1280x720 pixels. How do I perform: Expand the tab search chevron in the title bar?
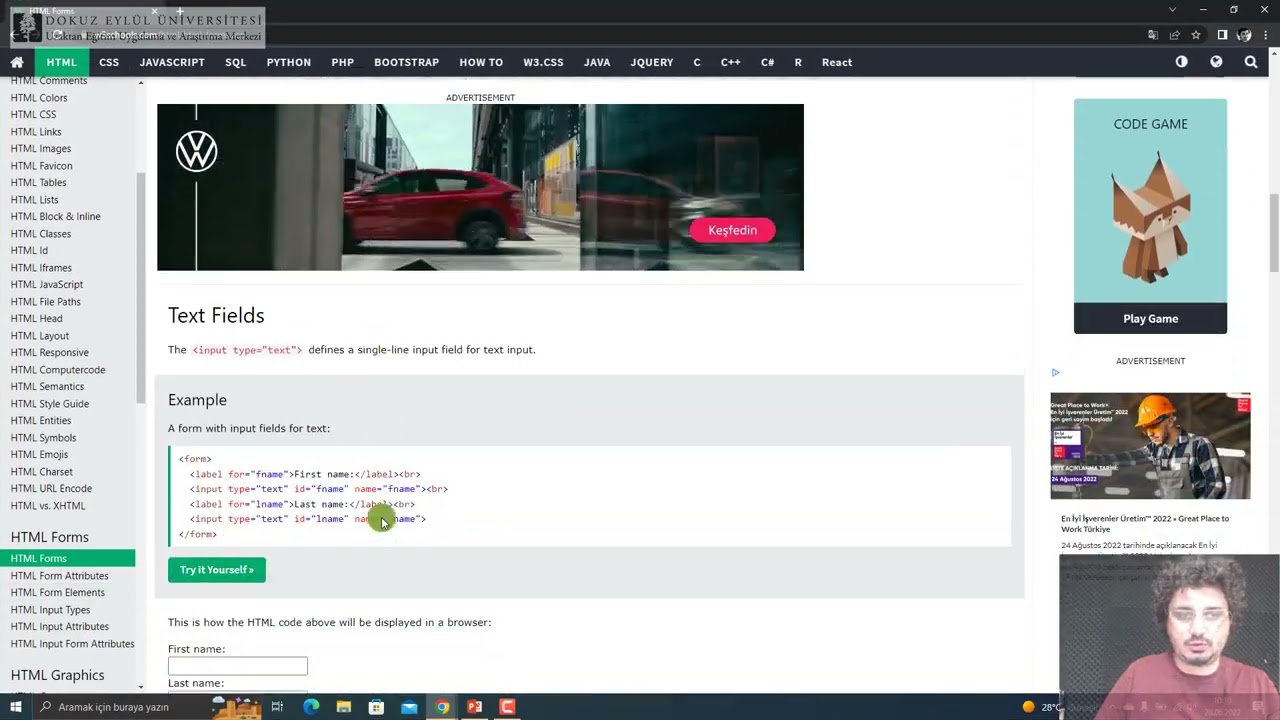(x=1173, y=10)
